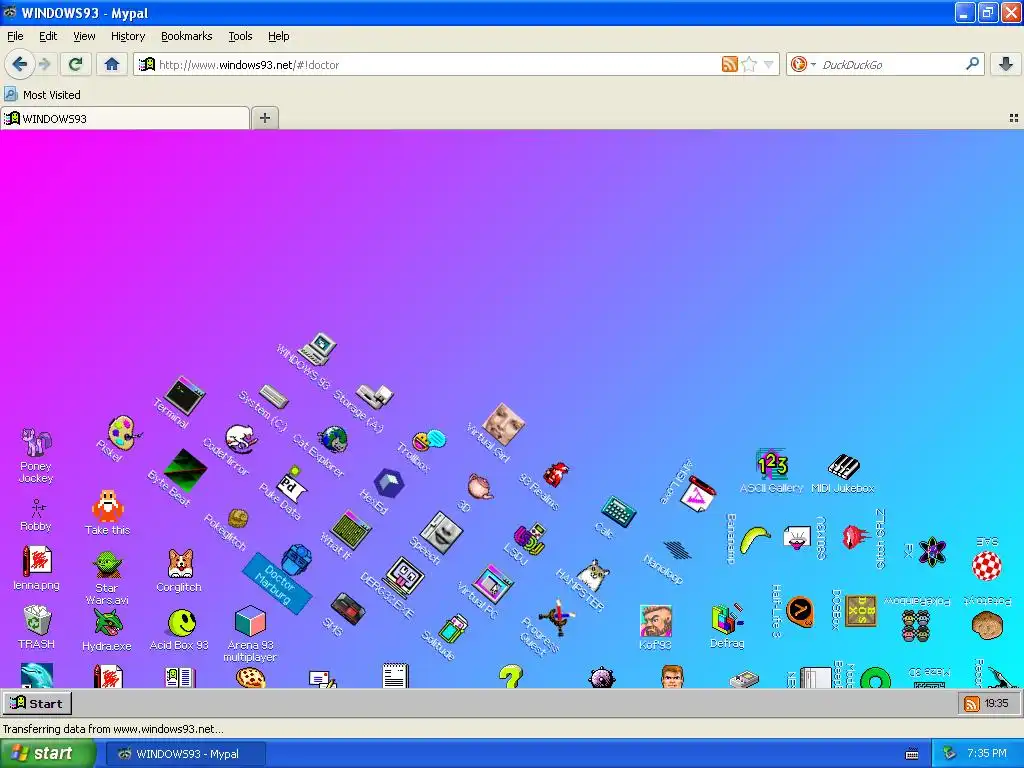Reload the current page
This screenshot has height=768, width=1024.
[x=76, y=64]
